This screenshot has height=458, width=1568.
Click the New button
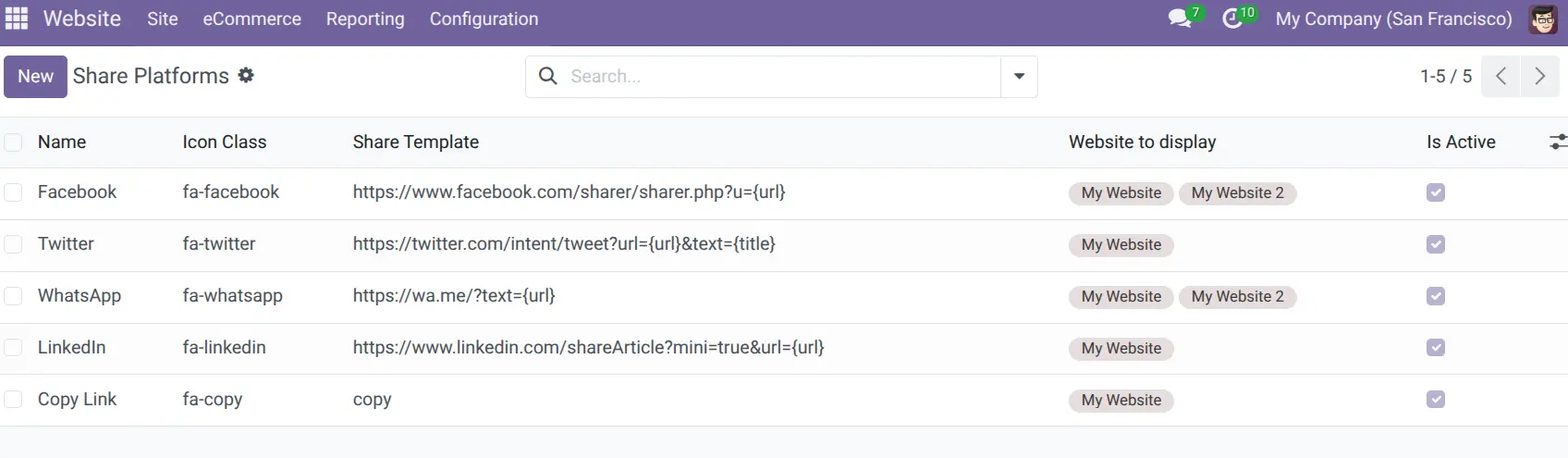35,76
